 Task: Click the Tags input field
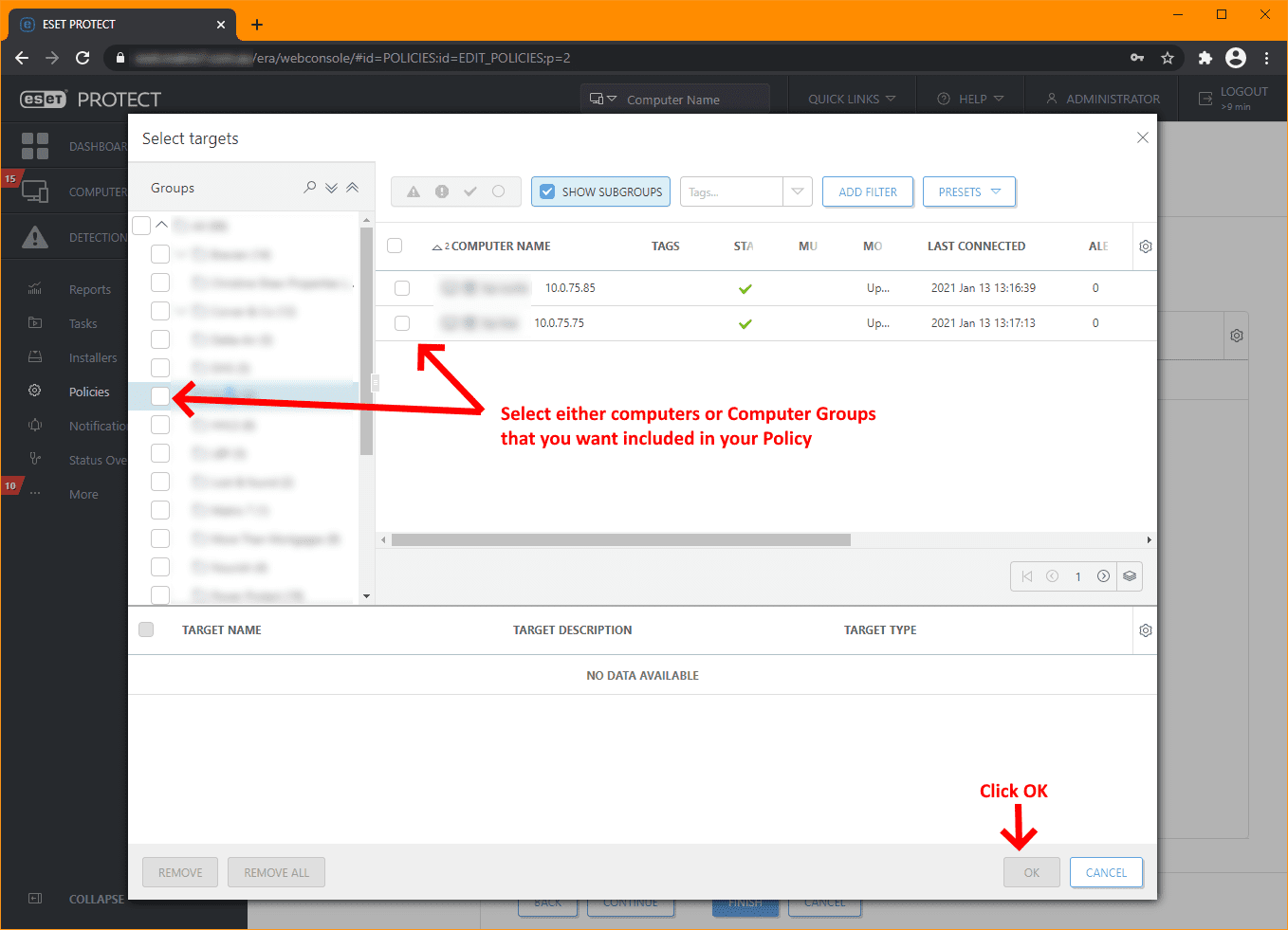[x=731, y=191]
